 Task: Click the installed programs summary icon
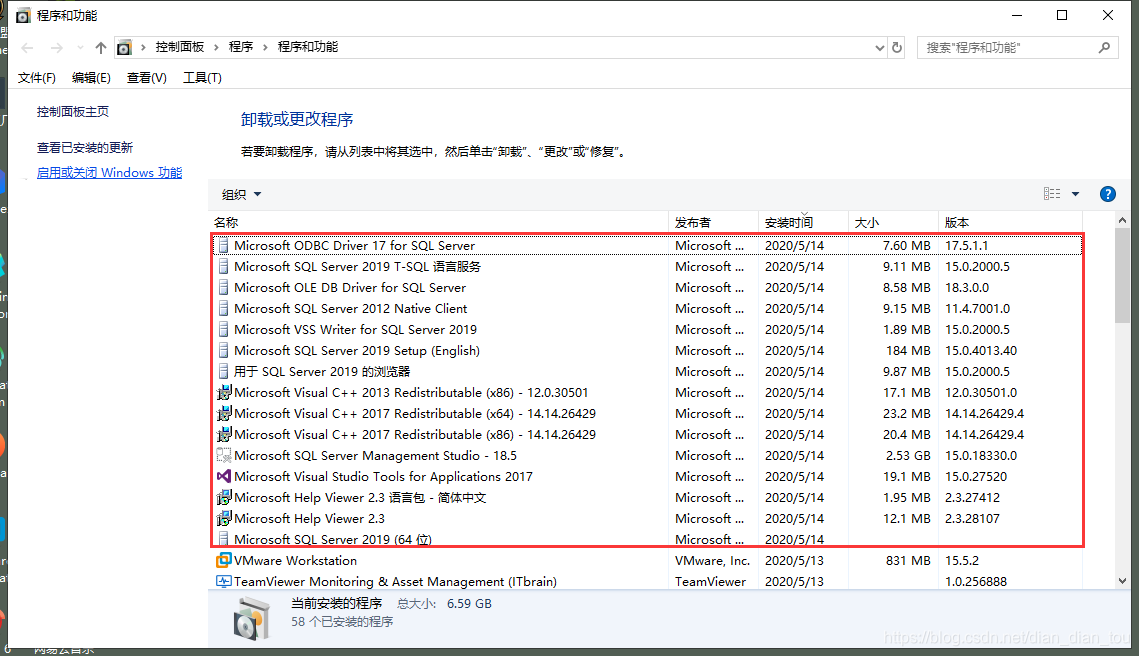point(252,618)
